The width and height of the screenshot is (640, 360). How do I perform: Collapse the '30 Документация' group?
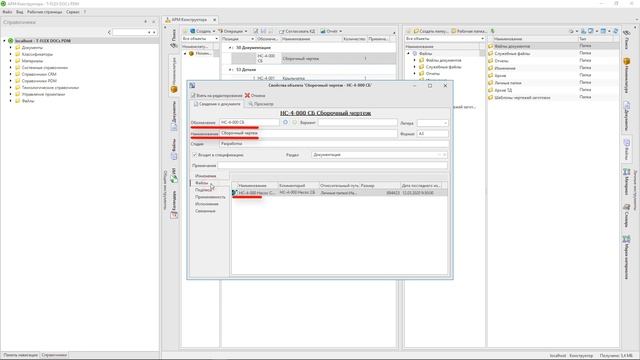tap(231, 48)
